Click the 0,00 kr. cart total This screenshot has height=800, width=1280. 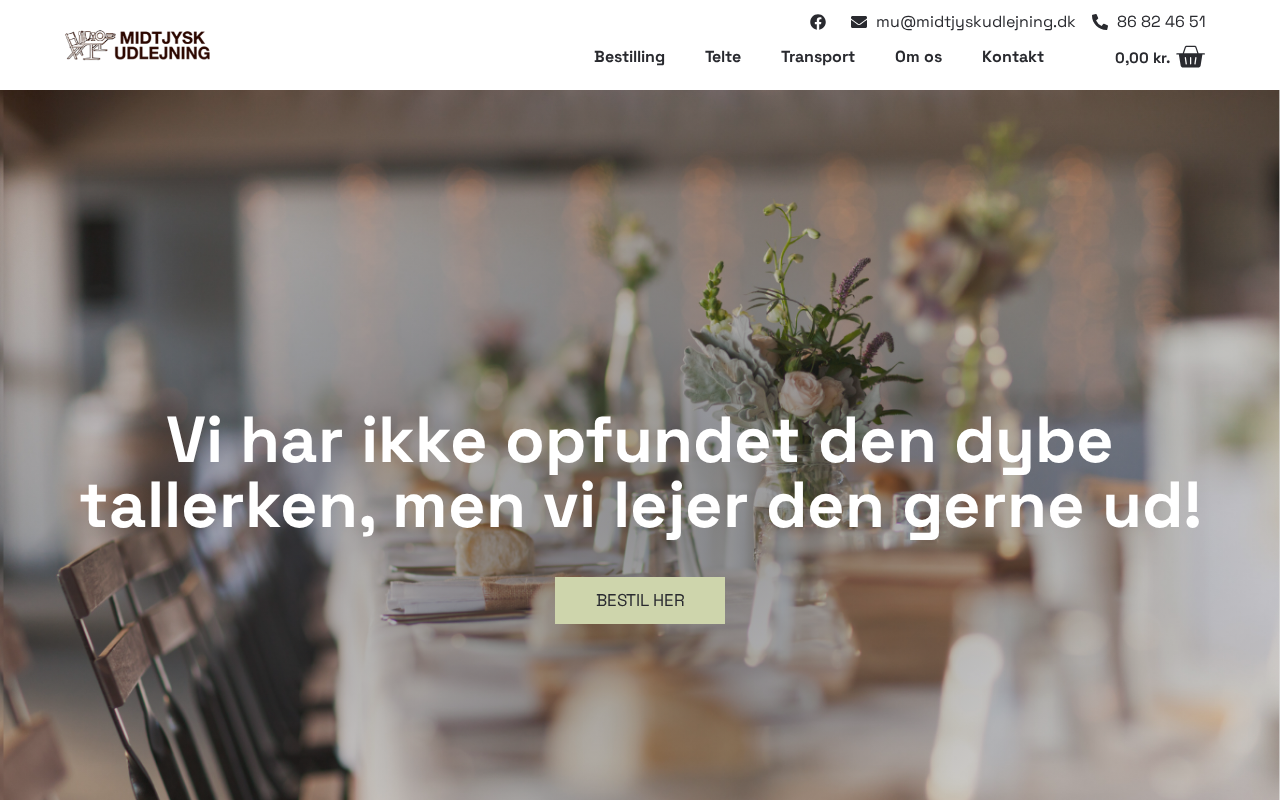pyautogui.click(x=1142, y=58)
